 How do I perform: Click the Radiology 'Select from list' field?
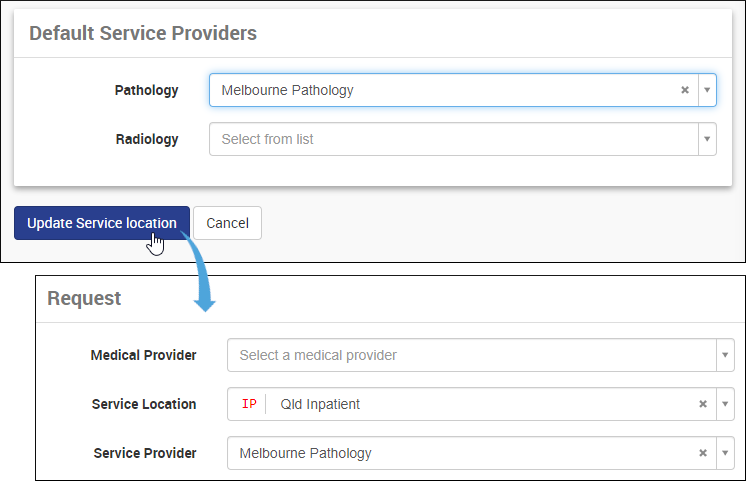(450, 139)
